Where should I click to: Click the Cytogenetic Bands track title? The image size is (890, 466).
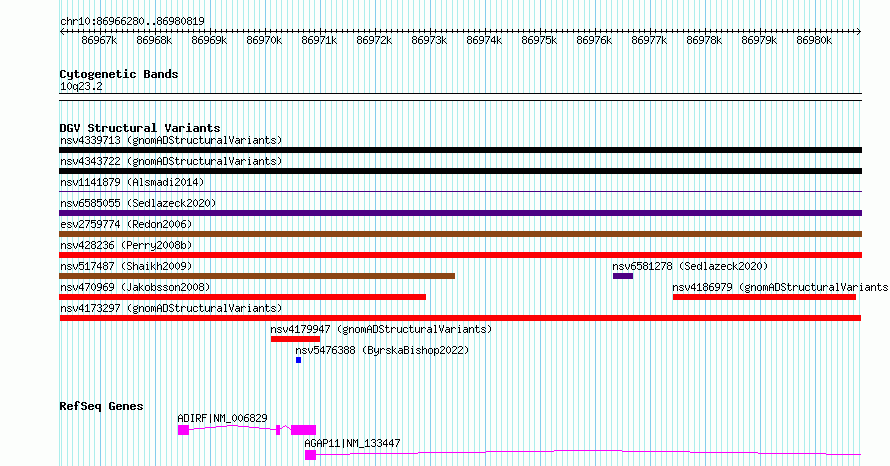pos(119,74)
